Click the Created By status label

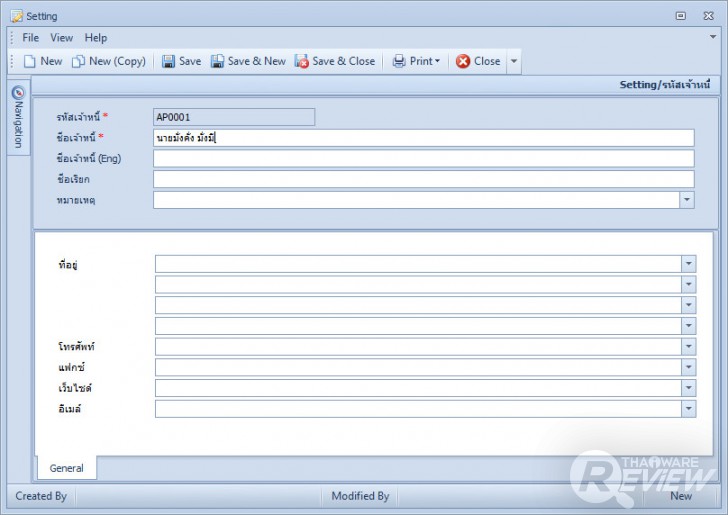(x=41, y=496)
